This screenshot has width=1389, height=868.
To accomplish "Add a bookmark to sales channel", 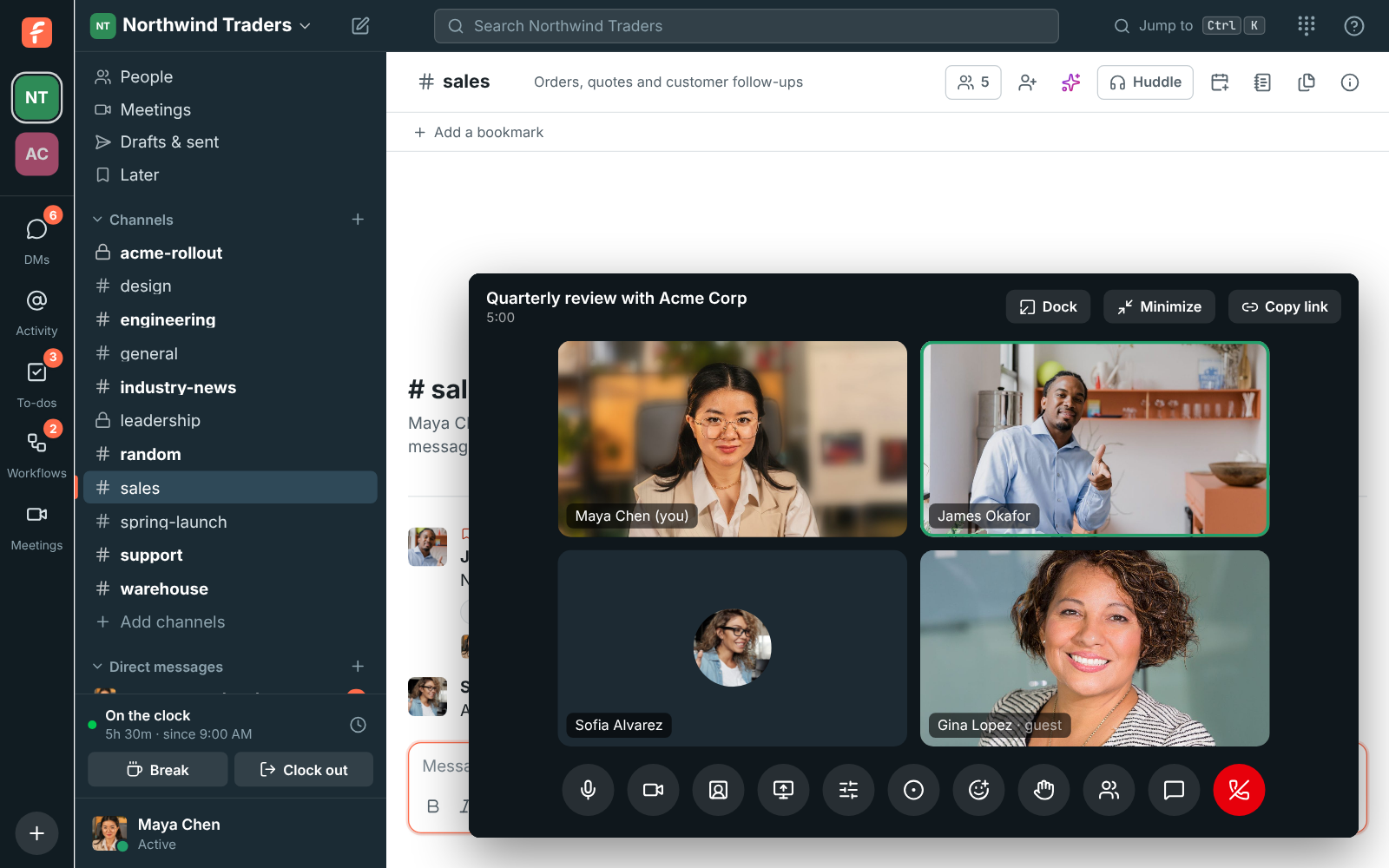I will (478, 132).
